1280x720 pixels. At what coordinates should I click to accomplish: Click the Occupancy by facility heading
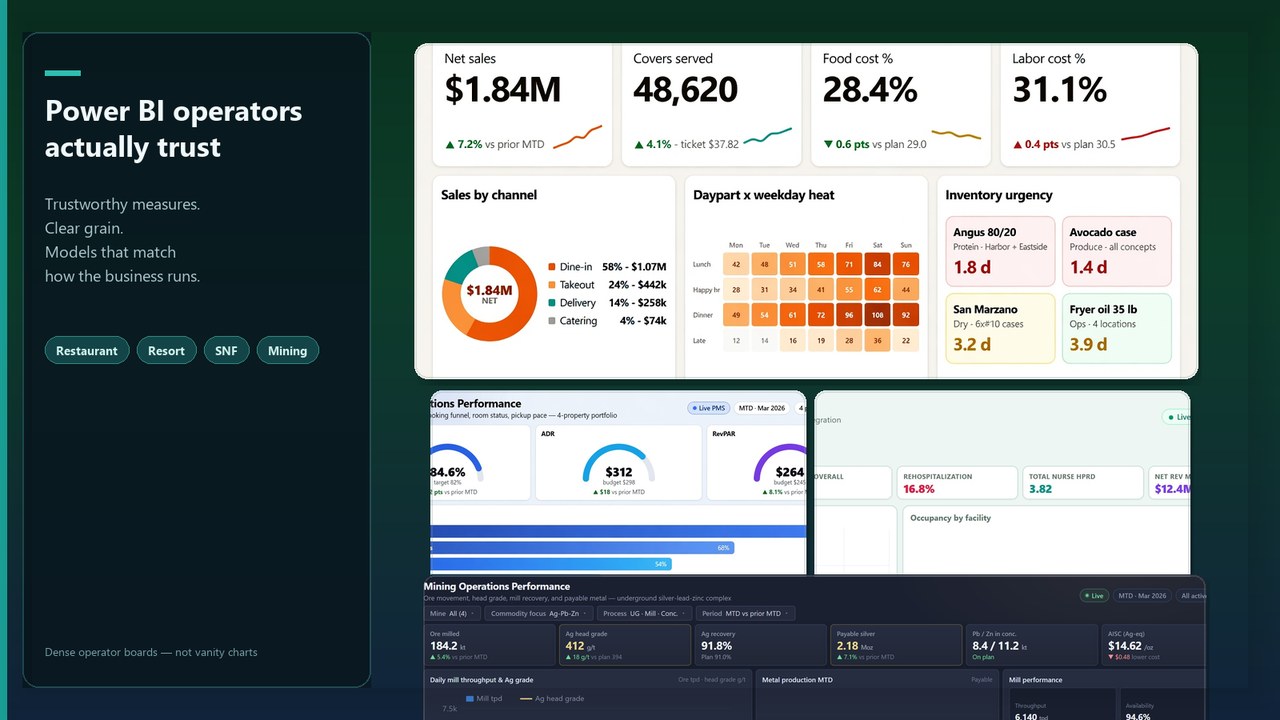950,518
